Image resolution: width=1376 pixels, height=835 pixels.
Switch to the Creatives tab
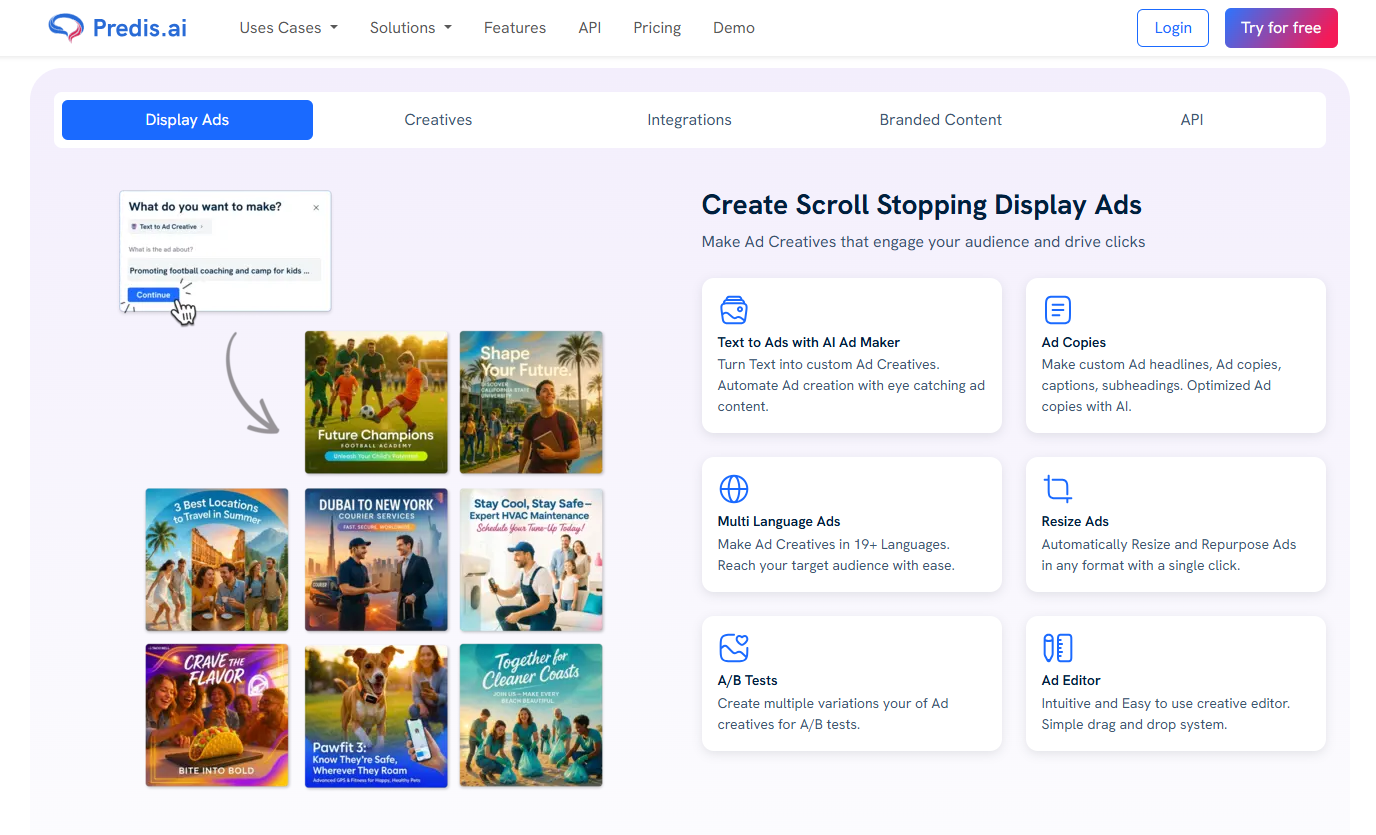(x=438, y=120)
